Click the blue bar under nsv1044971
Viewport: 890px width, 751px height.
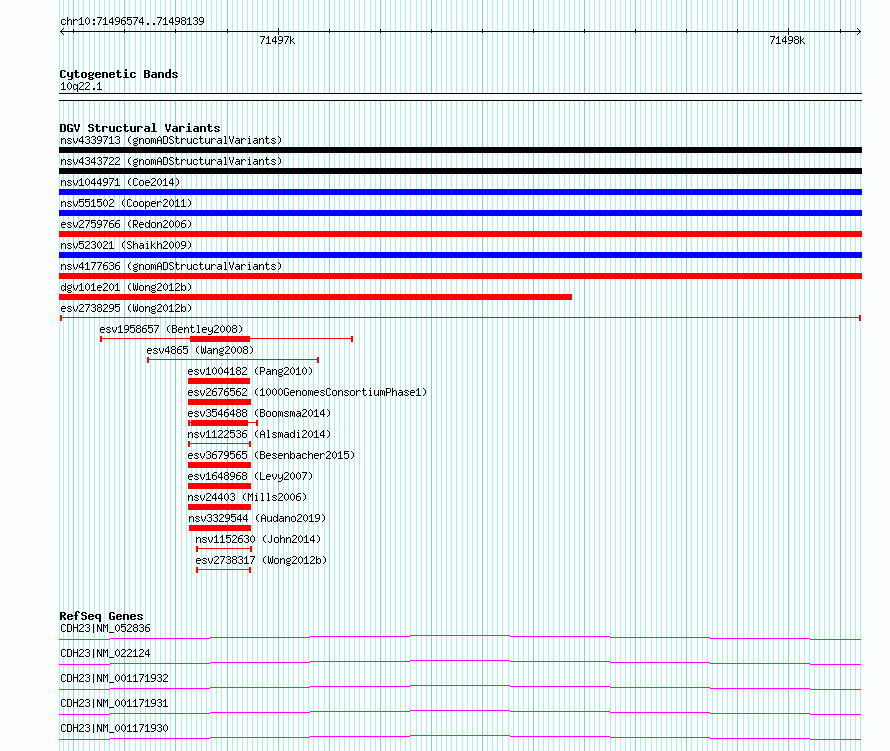click(460, 192)
